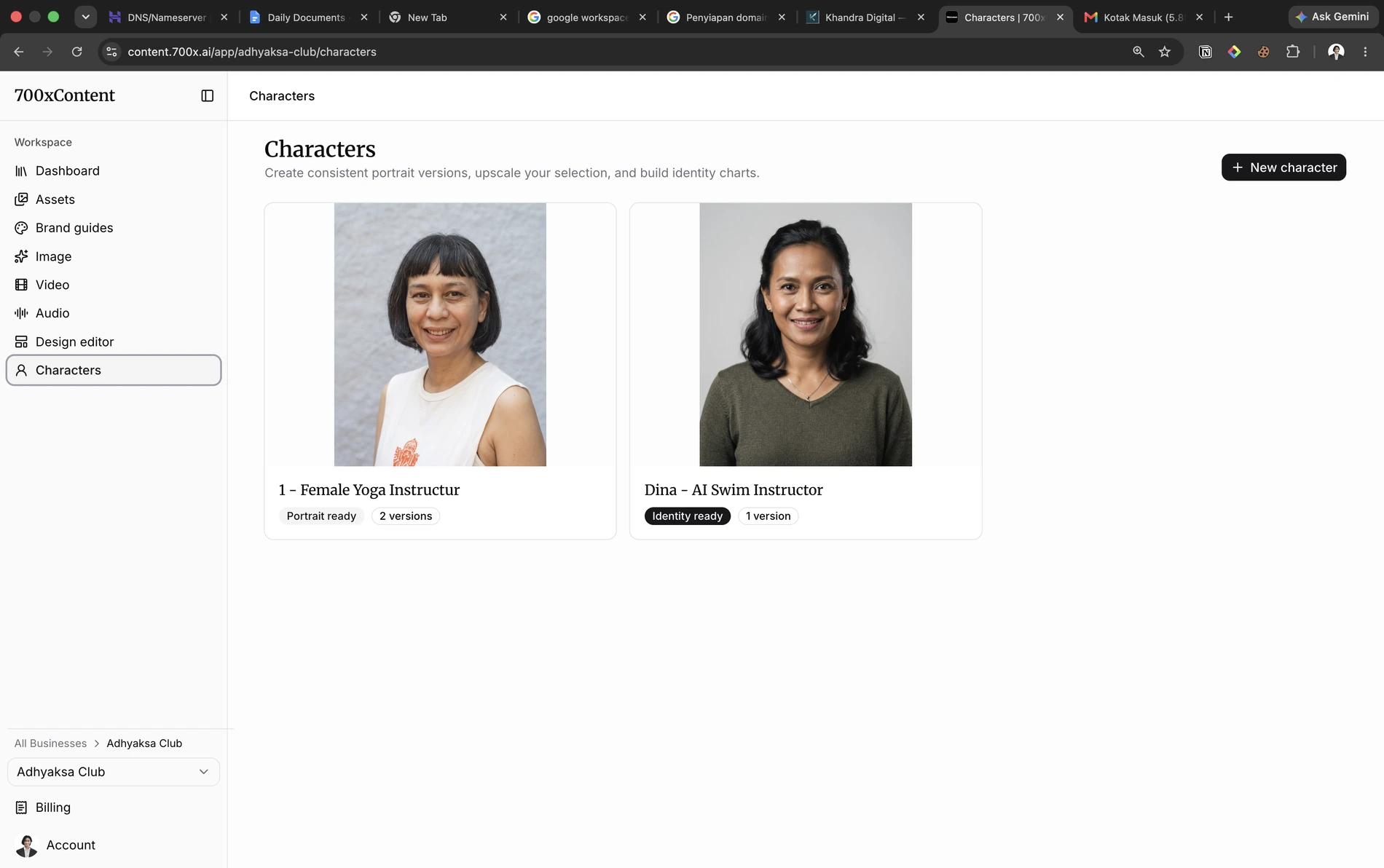Image resolution: width=1384 pixels, height=868 pixels.
Task: Click the Portrait ready badge
Action: pyautogui.click(x=321, y=516)
